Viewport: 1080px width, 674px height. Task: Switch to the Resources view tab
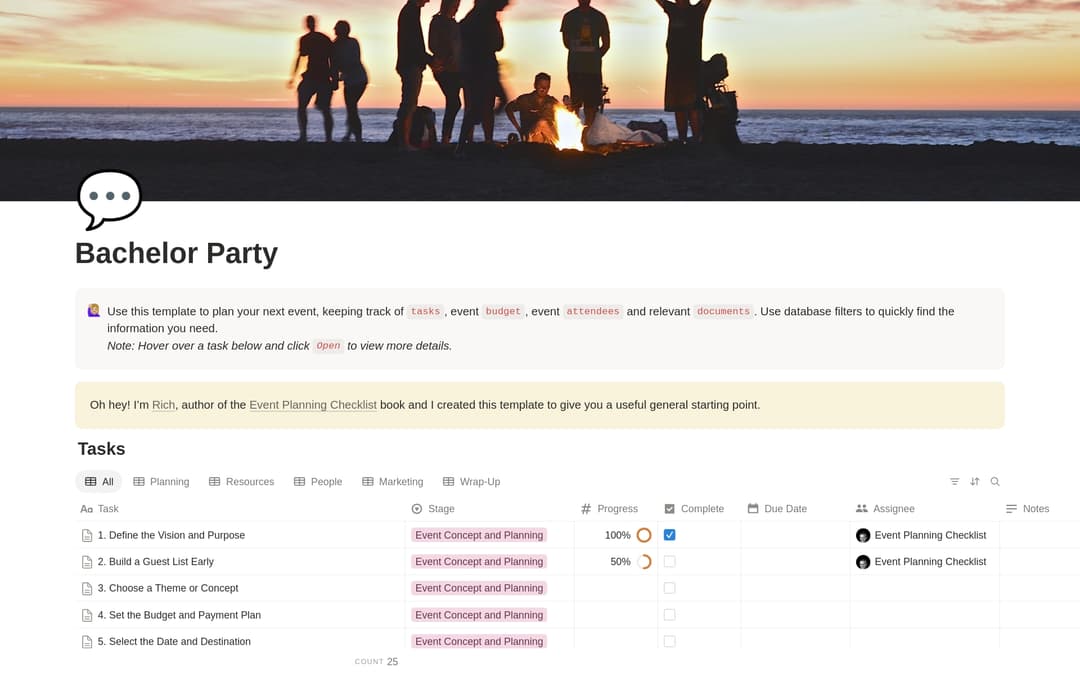242,482
